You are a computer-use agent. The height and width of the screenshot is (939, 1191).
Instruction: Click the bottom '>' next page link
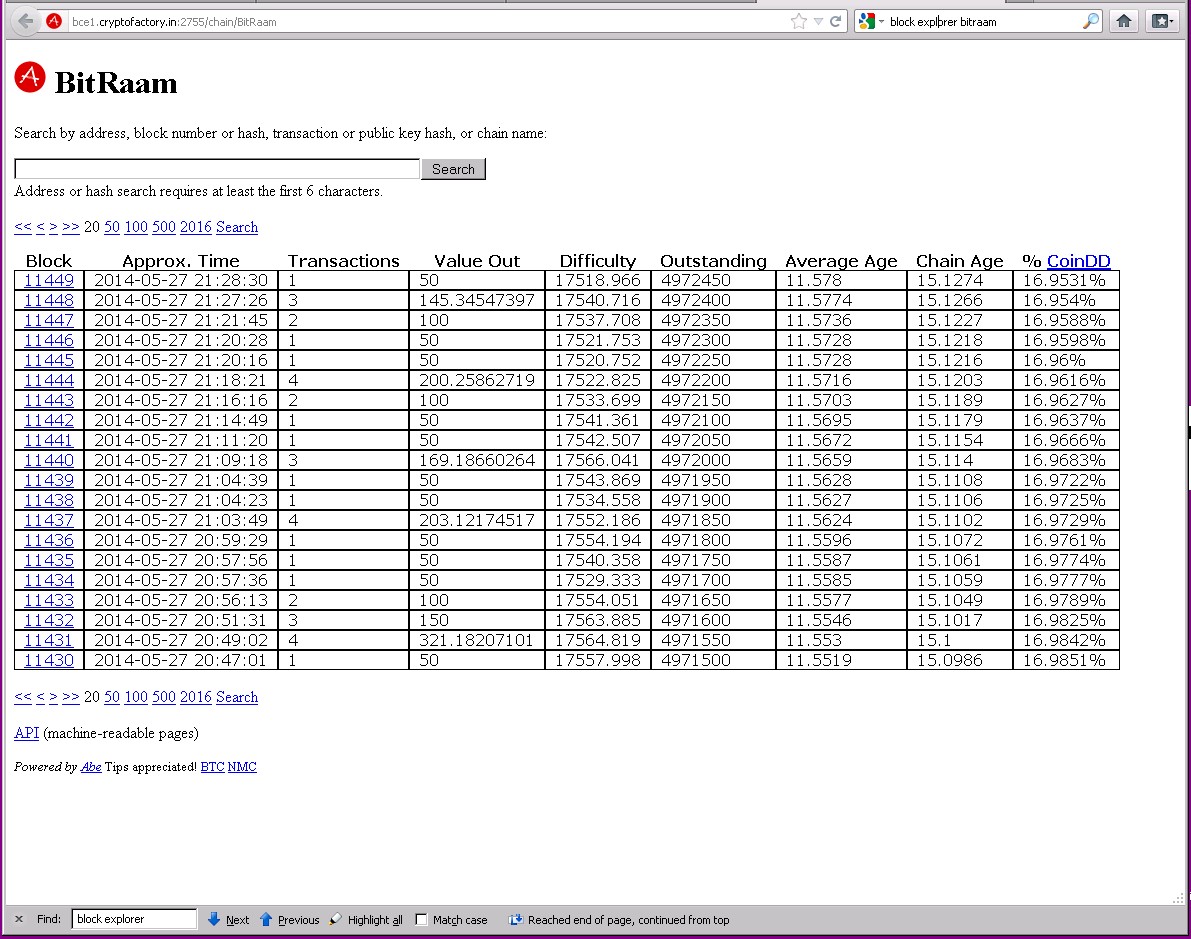(x=53, y=697)
